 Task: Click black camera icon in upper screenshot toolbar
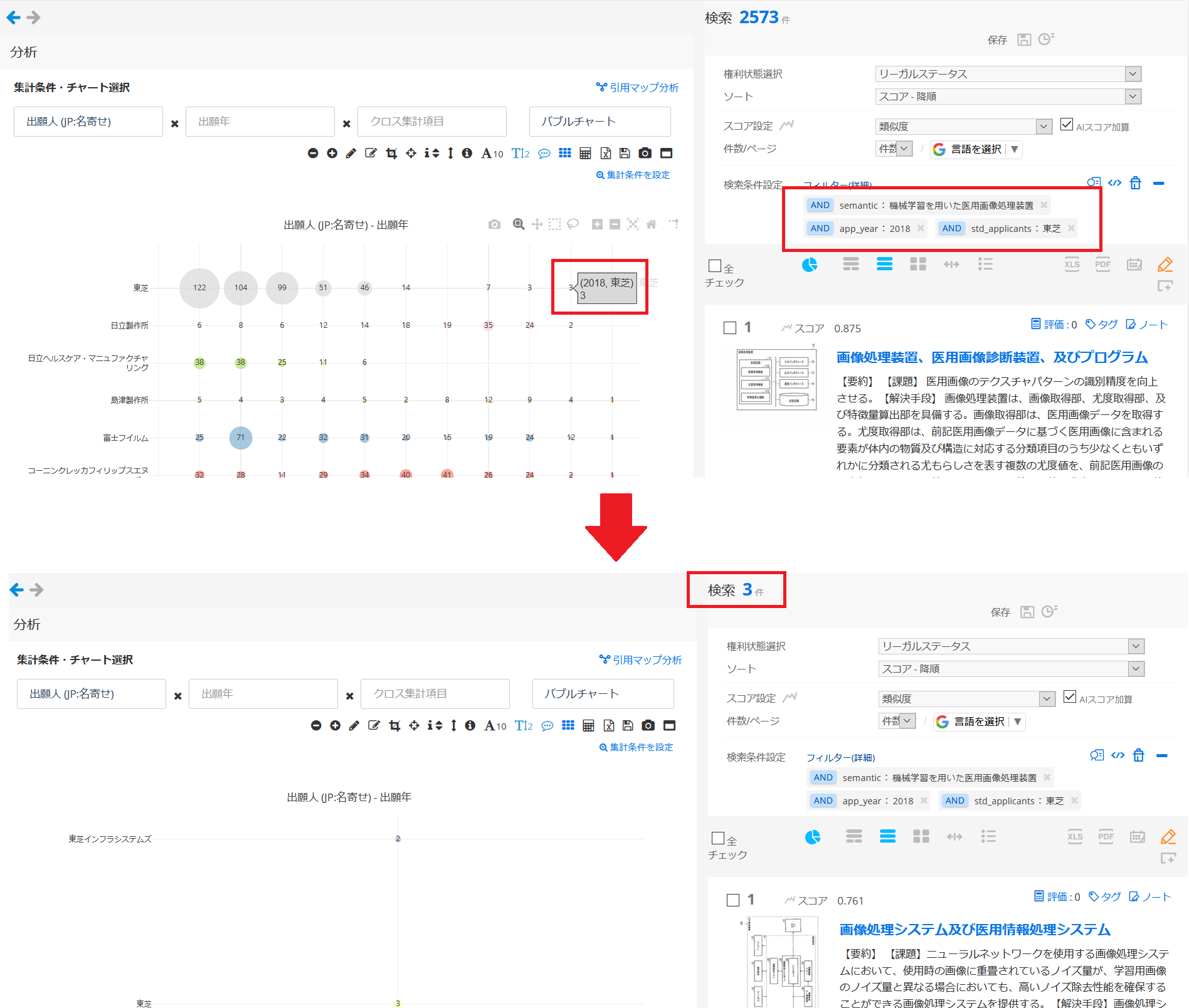click(x=645, y=154)
